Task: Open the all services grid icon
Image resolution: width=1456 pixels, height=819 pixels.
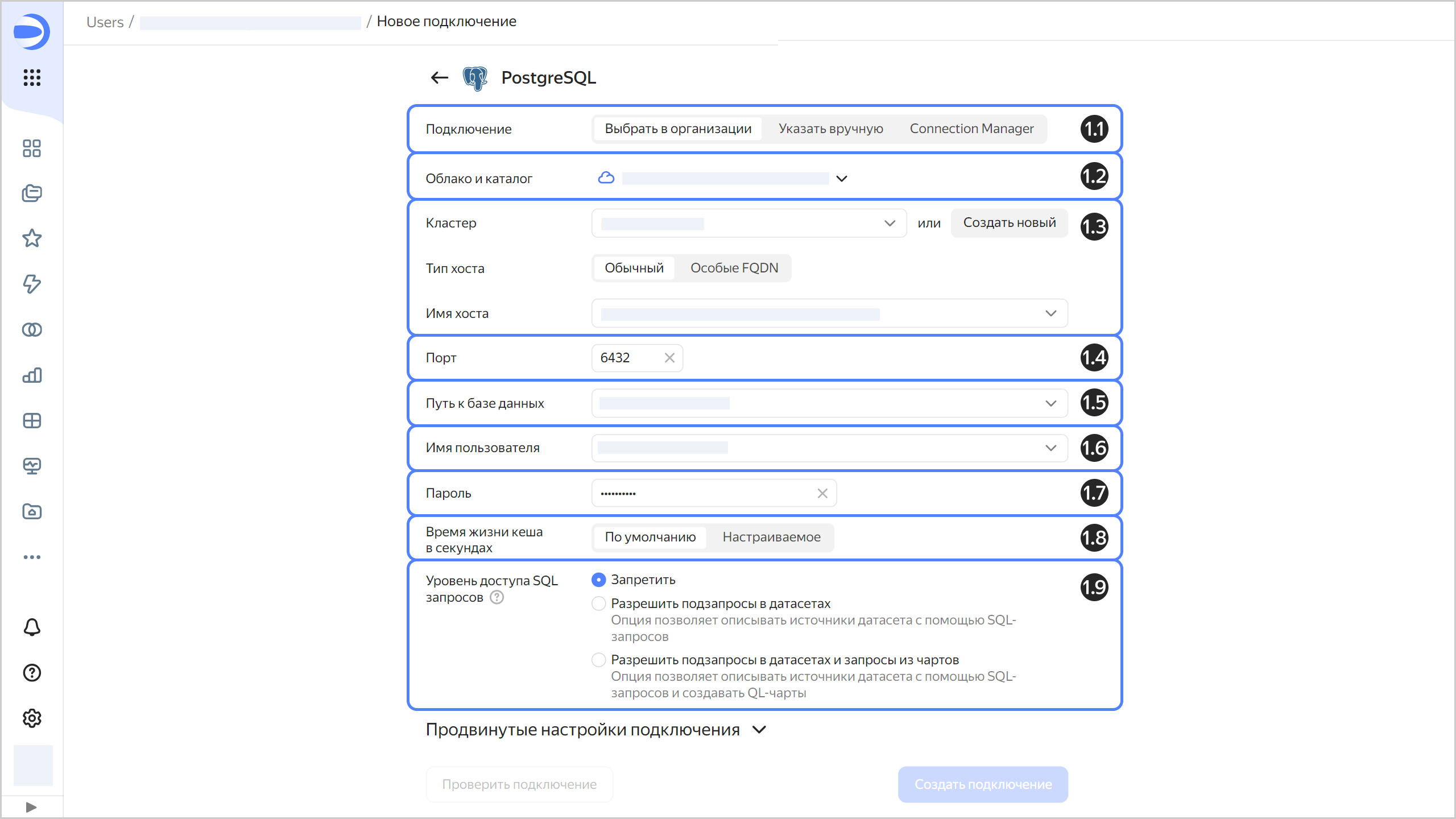Action: coord(32,77)
